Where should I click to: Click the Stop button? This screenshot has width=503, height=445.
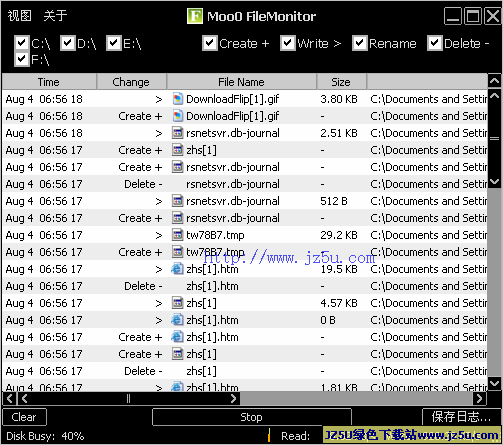click(x=252, y=417)
